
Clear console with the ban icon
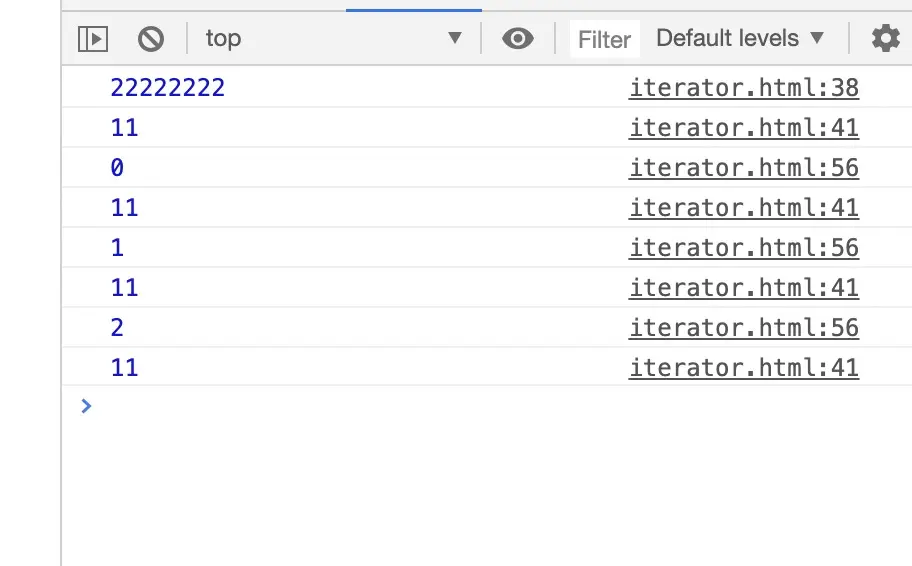(x=151, y=39)
